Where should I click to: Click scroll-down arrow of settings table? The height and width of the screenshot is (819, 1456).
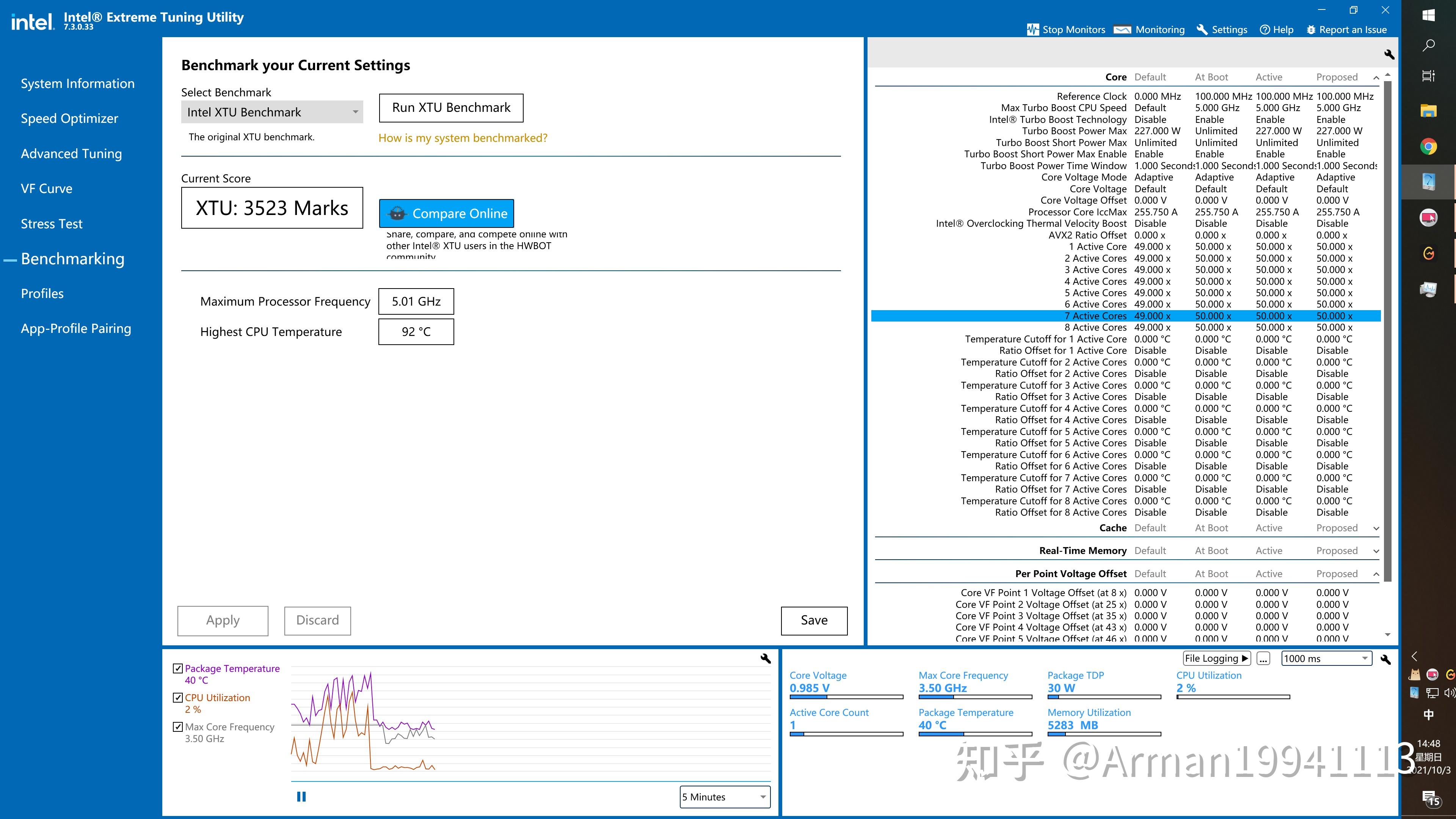(x=1388, y=635)
